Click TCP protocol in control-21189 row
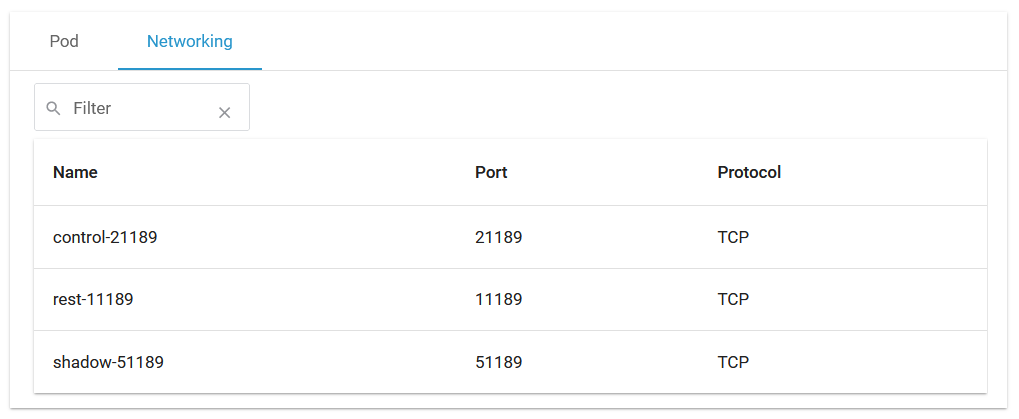The image size is (1019, 419). coord(733,238)
